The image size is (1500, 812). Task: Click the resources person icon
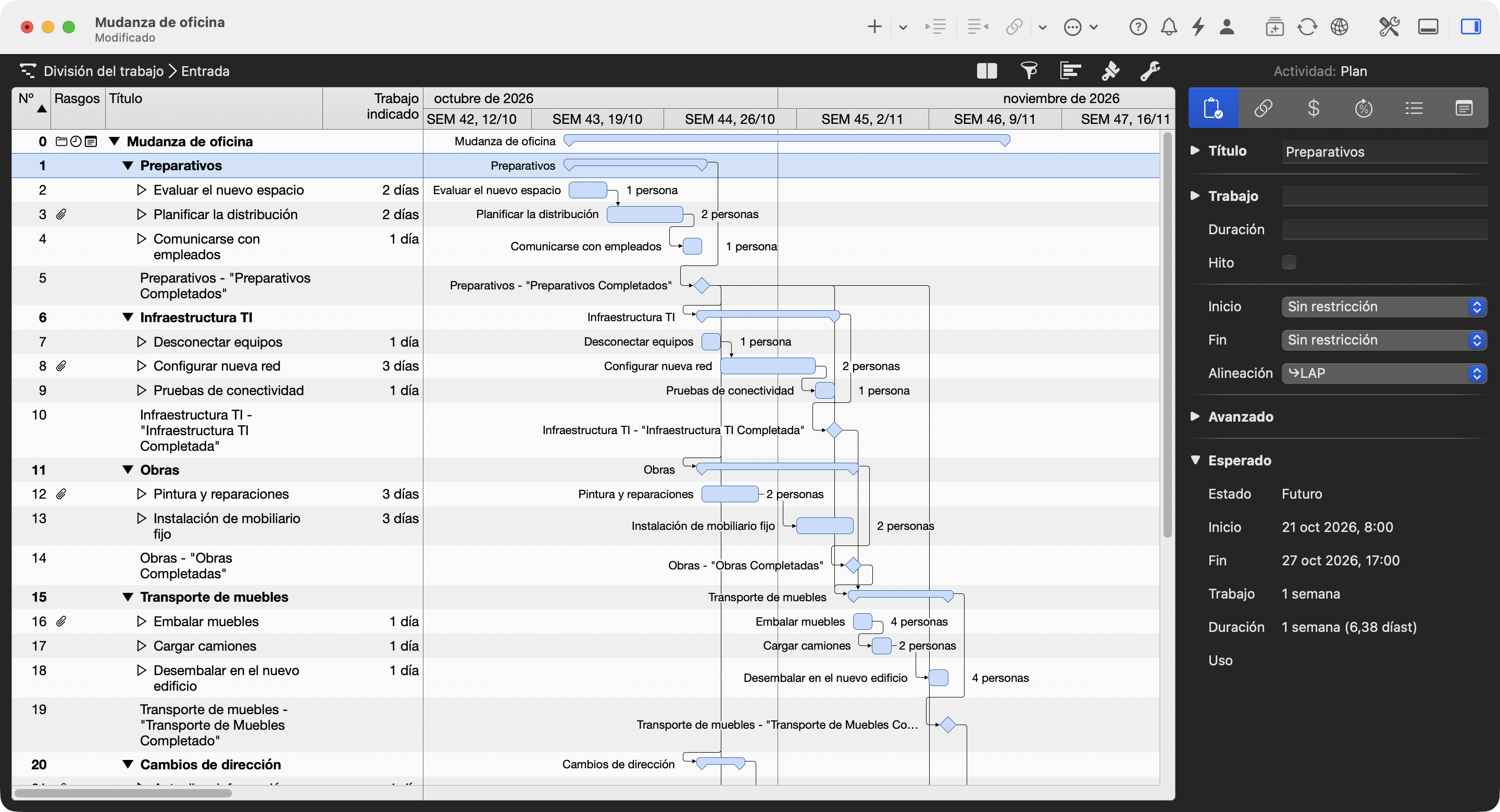pyautogui.click(x=1227, y=27)
